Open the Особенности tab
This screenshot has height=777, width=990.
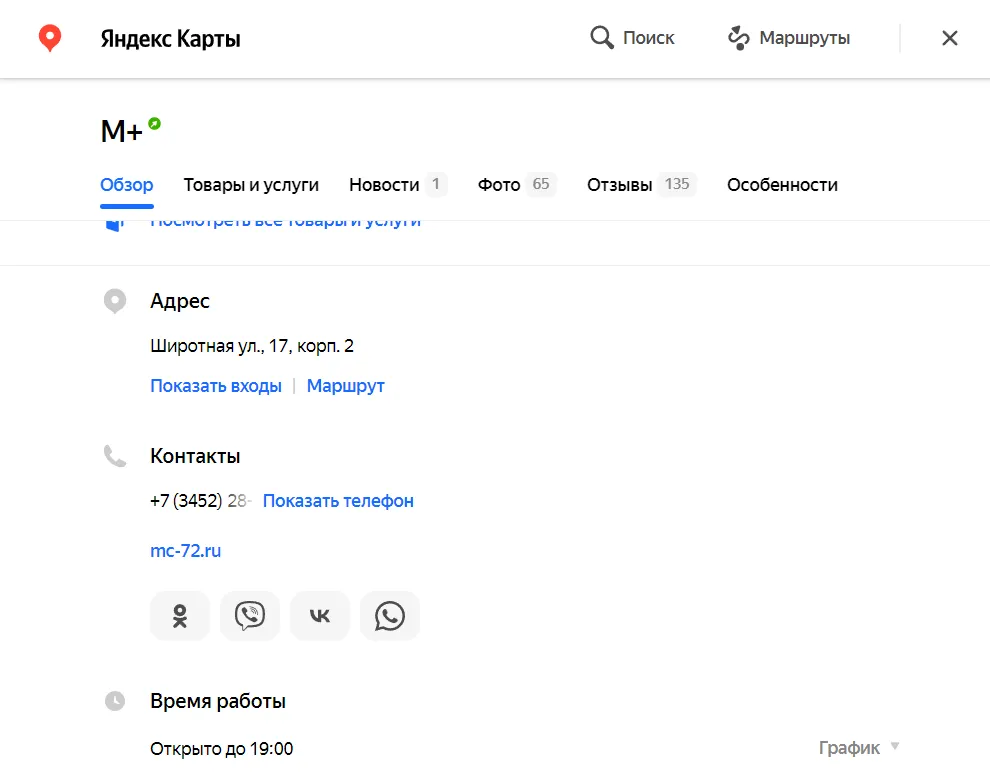point(782,185)
